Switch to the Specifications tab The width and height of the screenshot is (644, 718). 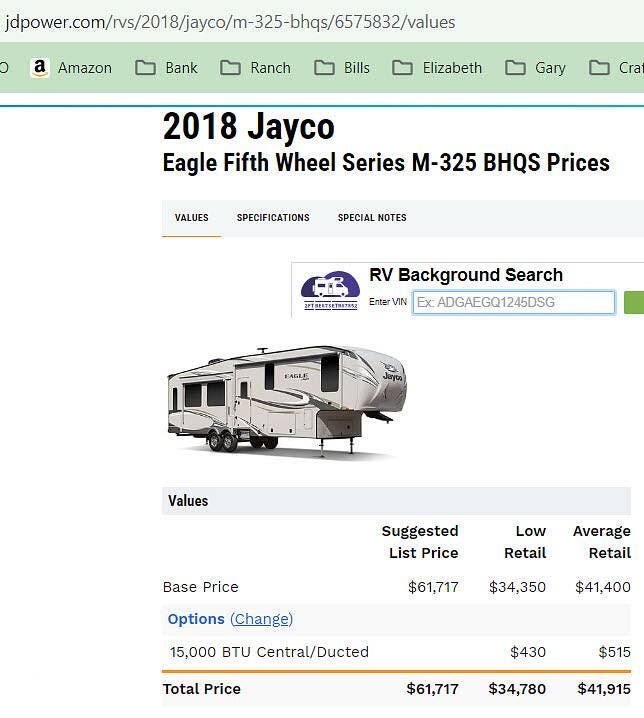273,218
